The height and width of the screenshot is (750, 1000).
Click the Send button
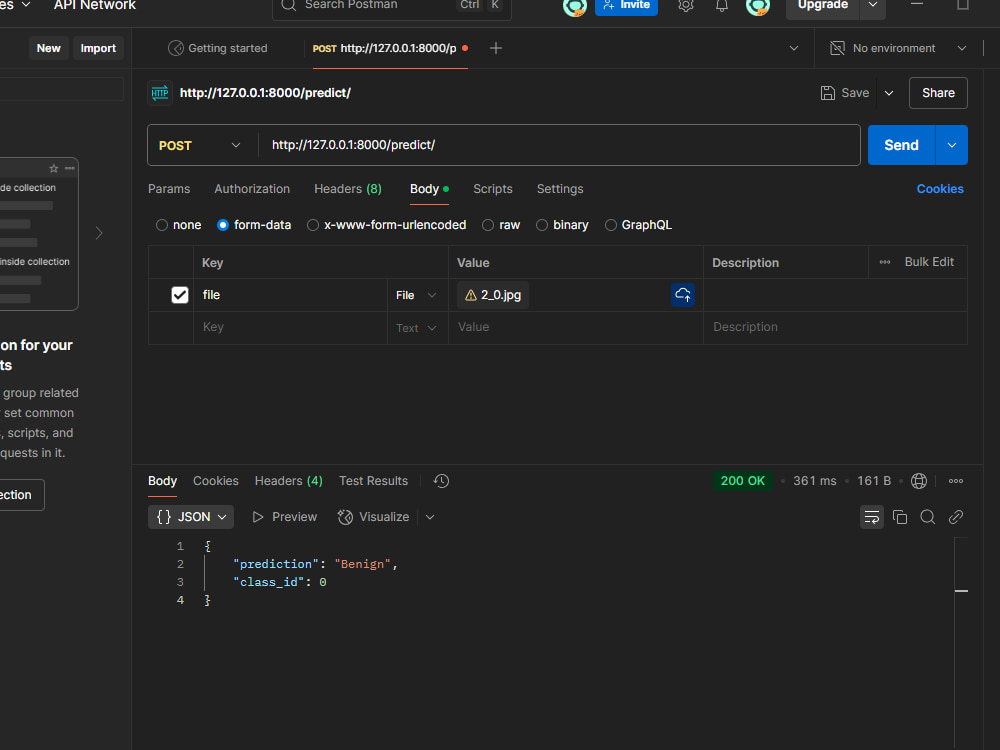click(901, 145)
